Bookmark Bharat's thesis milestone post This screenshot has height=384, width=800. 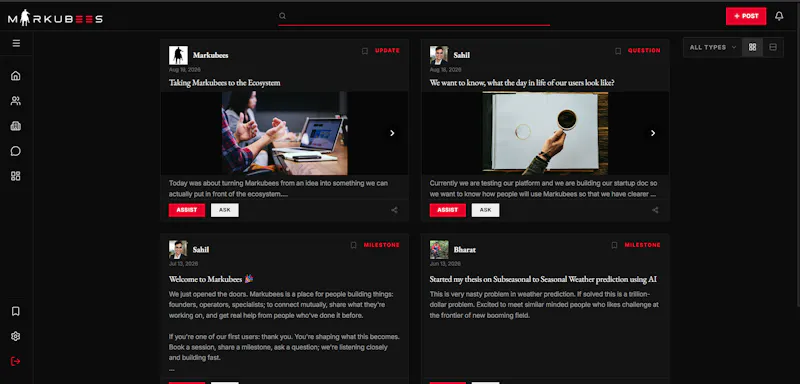614,245
